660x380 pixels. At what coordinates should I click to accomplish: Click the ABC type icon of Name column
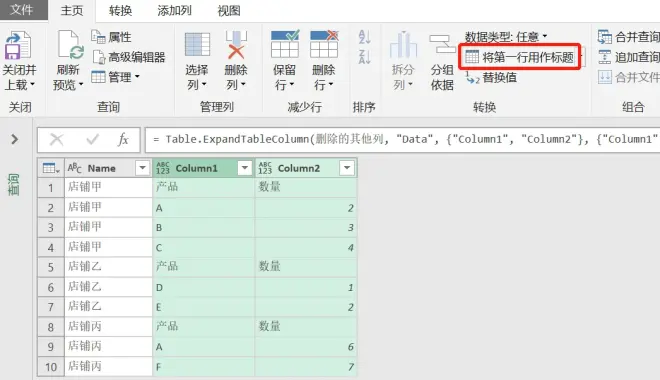click(x=75, y=168)
